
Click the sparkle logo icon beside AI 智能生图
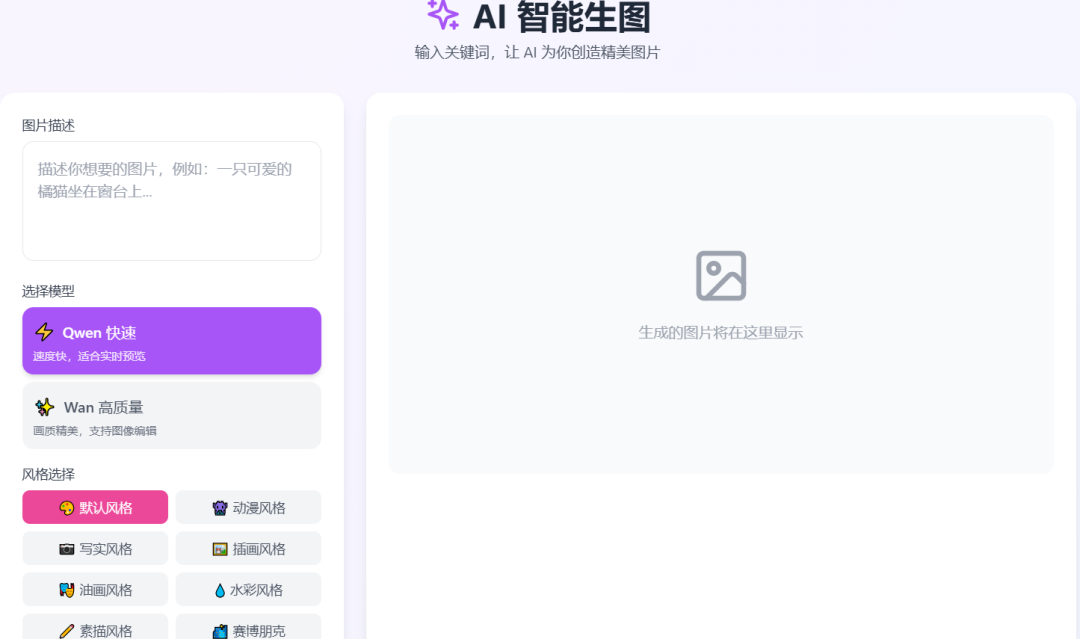[442, 14]
